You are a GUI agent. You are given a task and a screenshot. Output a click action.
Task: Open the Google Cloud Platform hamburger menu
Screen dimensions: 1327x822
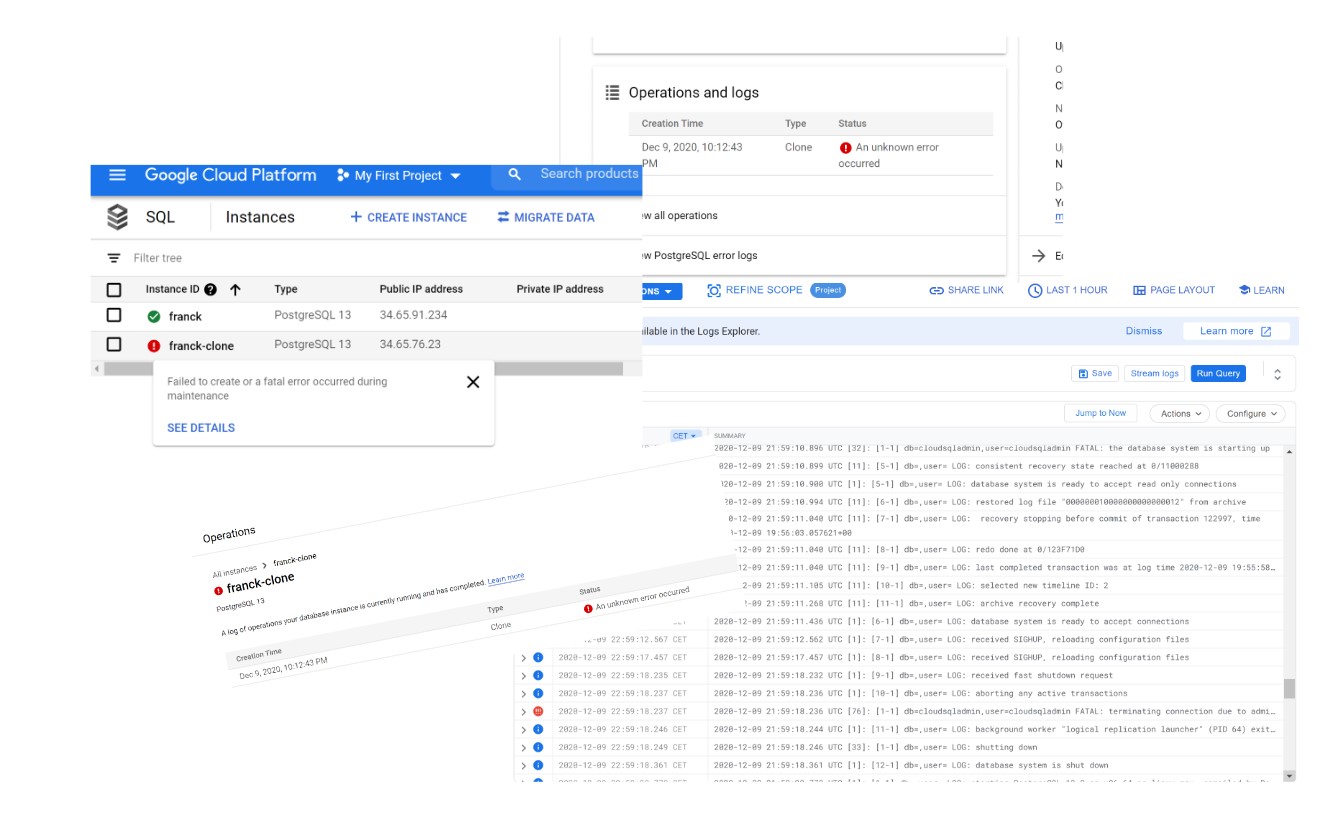[x=117, y=175]
